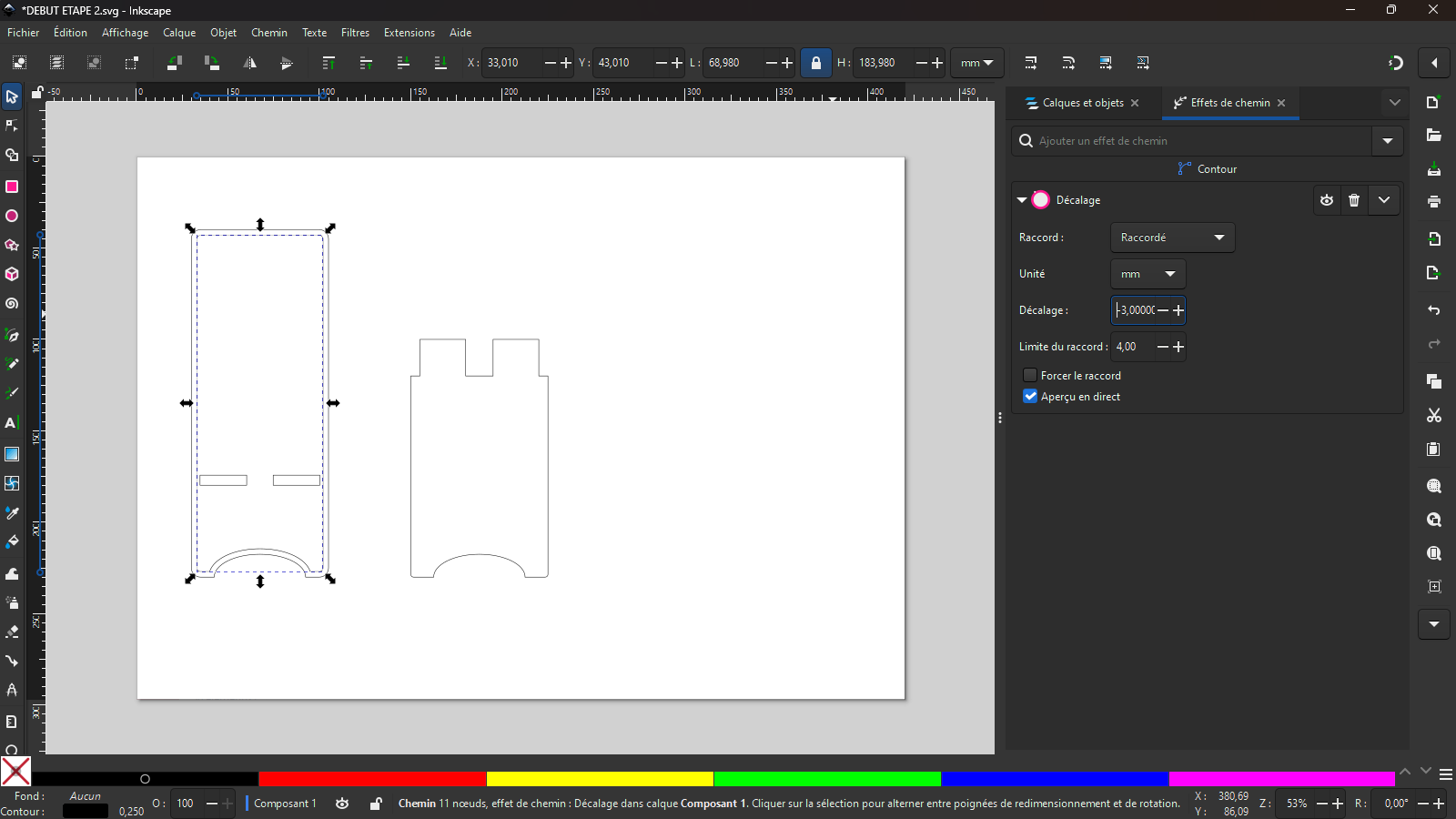Toggle visibility of the Décalage effect
This screenshot has height=819, width=1456.
[x=1327, y=200]
